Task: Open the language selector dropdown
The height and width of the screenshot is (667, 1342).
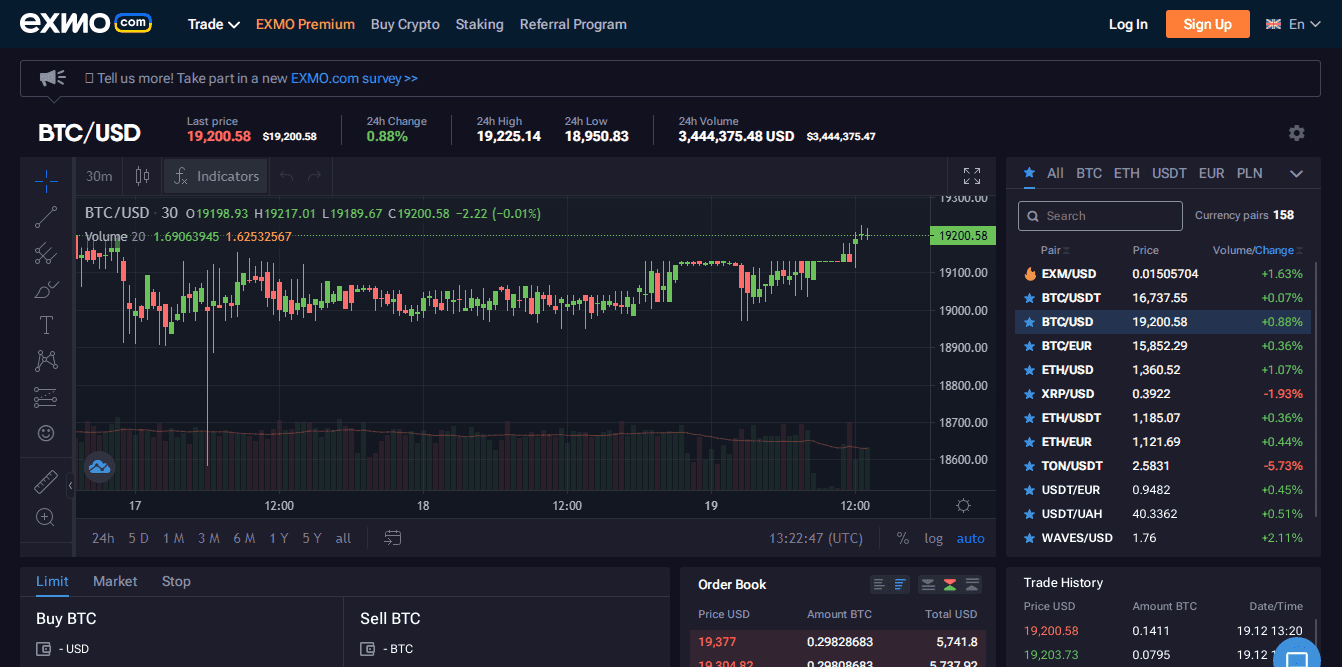Action: pos(1295,24)
